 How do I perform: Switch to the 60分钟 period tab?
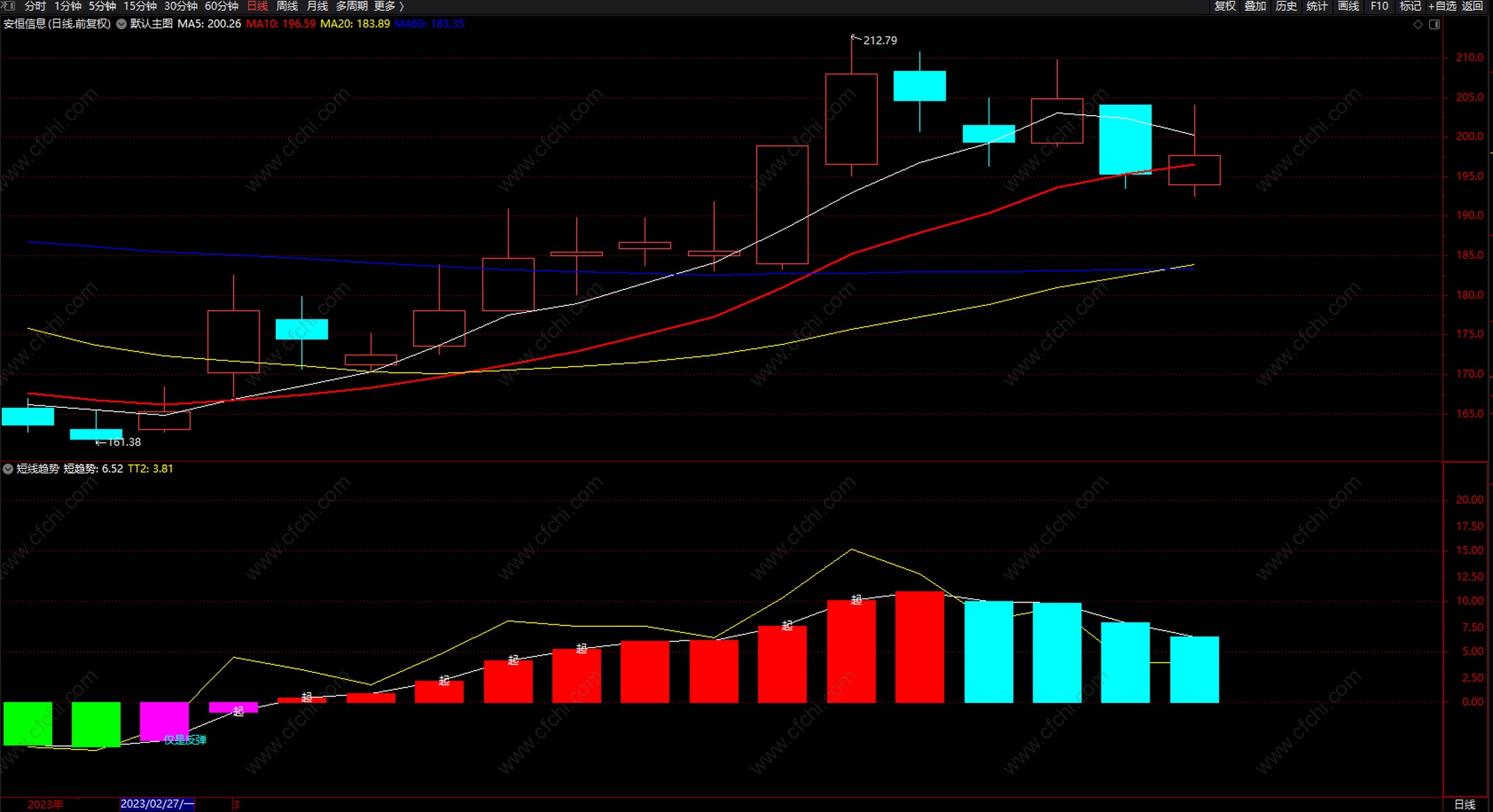pos(221,6)
